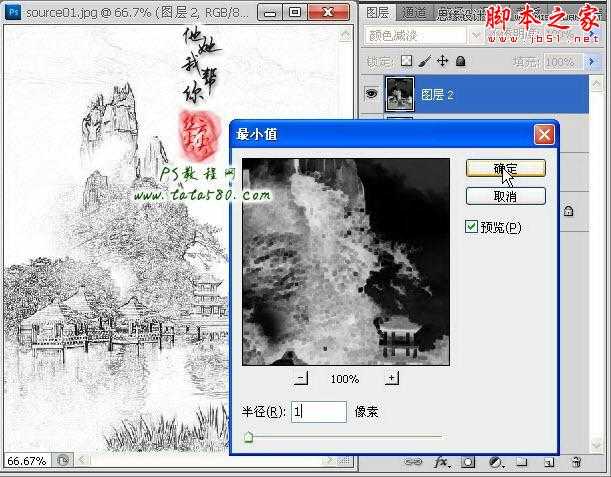Toggle lock all padlock icon
The width and height of the screenshot is (611, 477).
click(x=461, y=61)
